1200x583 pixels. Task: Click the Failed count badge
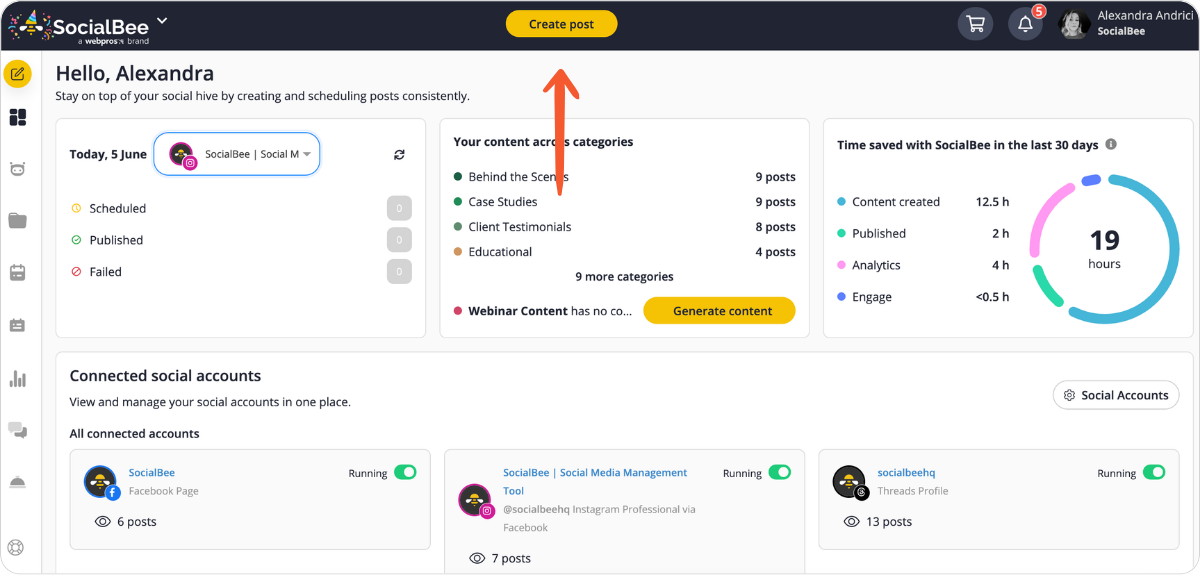(x=399, y=271)
